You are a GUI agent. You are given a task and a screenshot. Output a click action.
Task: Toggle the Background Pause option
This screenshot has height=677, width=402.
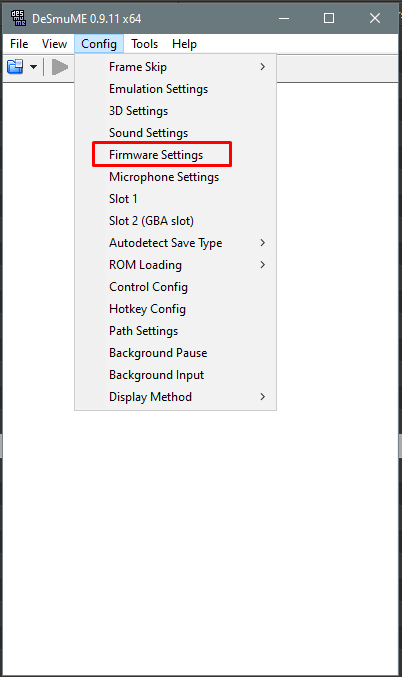click(x=175, y=353)
